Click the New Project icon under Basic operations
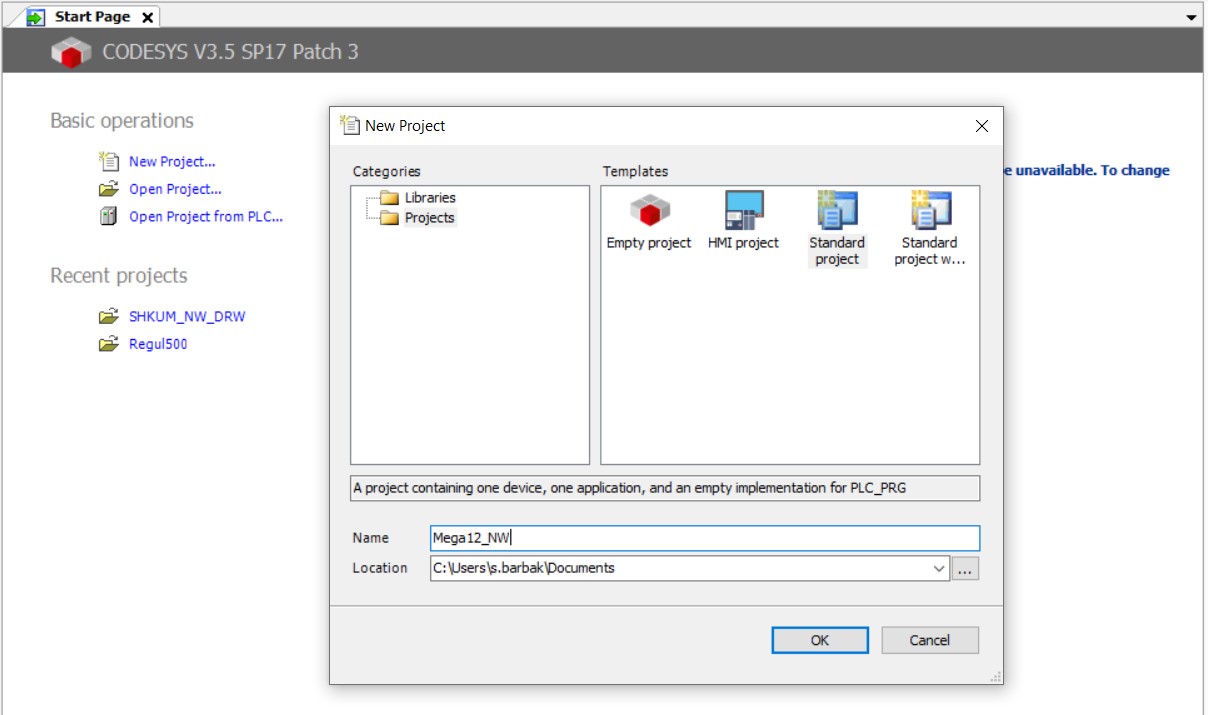The width and height of the screenshot is (1208, 715). [x=109, y=161]
